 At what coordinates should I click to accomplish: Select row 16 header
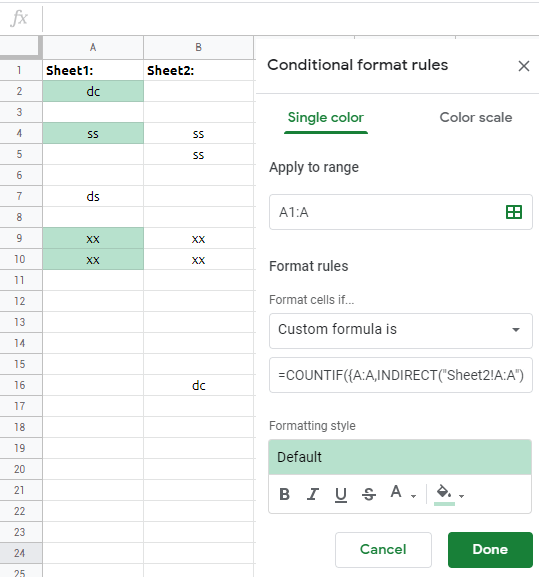tap(21, 385)
